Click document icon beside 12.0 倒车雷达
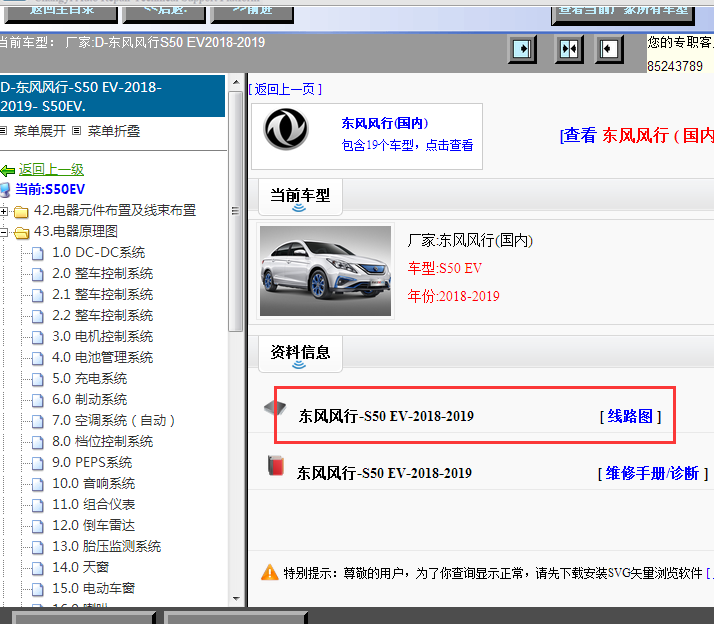 click(x=38, y=526)
